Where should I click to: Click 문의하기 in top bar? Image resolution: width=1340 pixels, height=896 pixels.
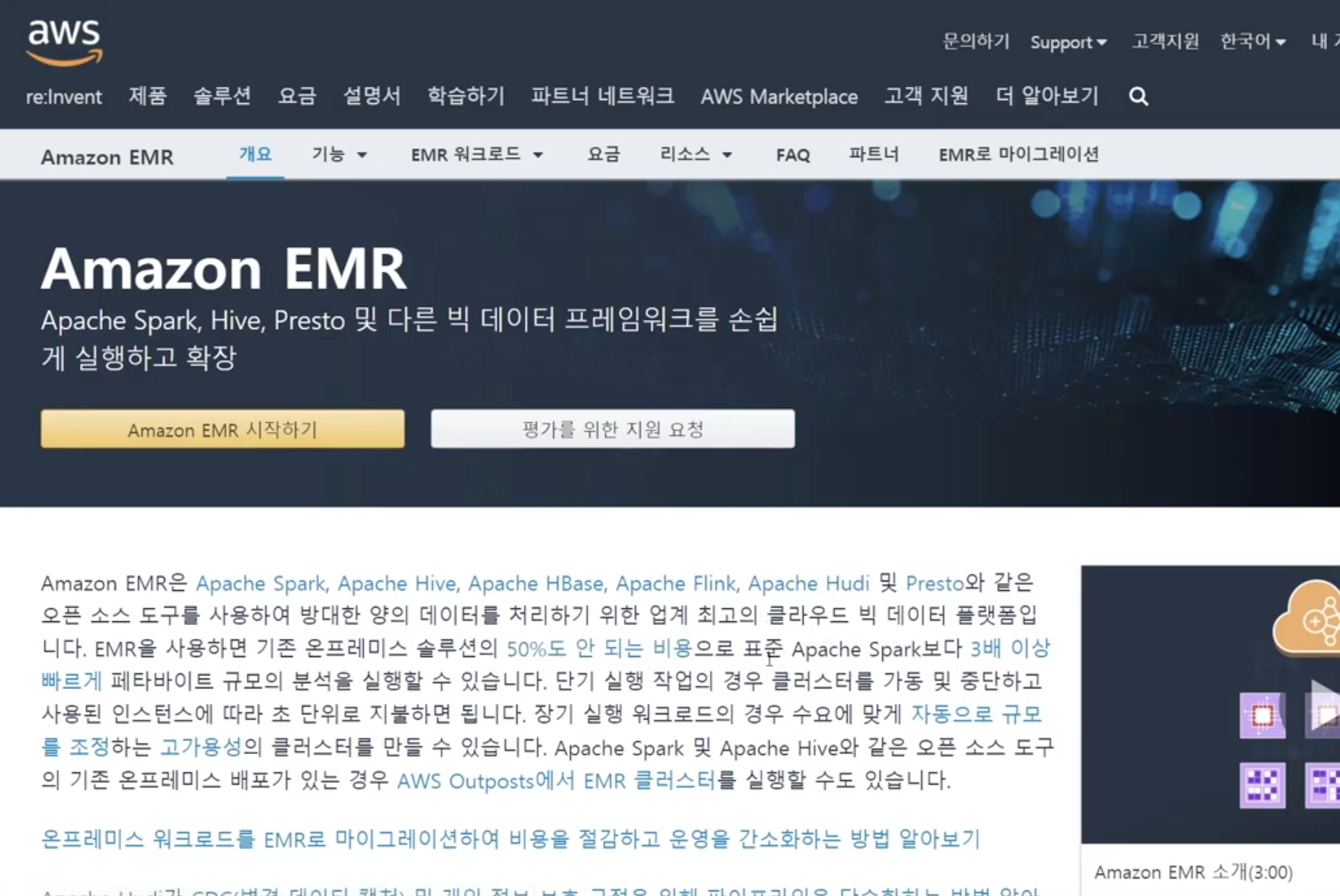coord(976,41)
